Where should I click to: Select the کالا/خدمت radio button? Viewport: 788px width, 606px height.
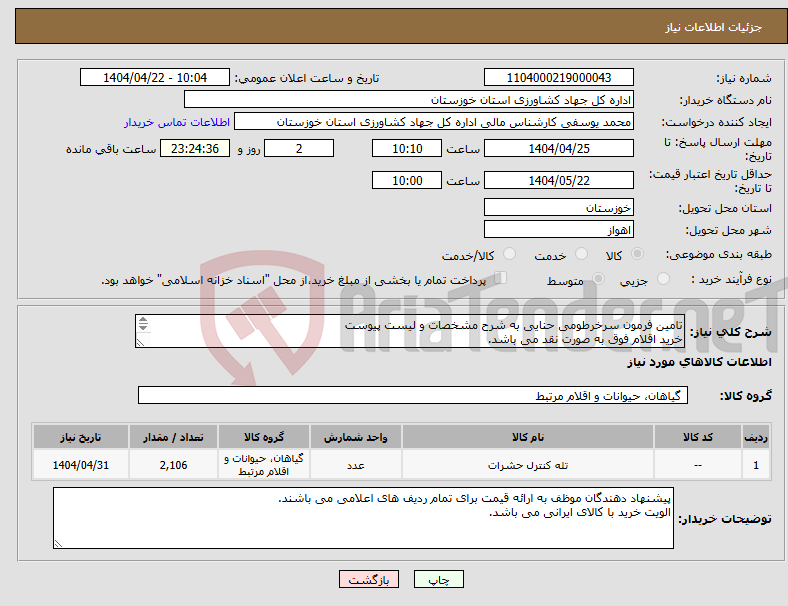click(x=509, y=254)
